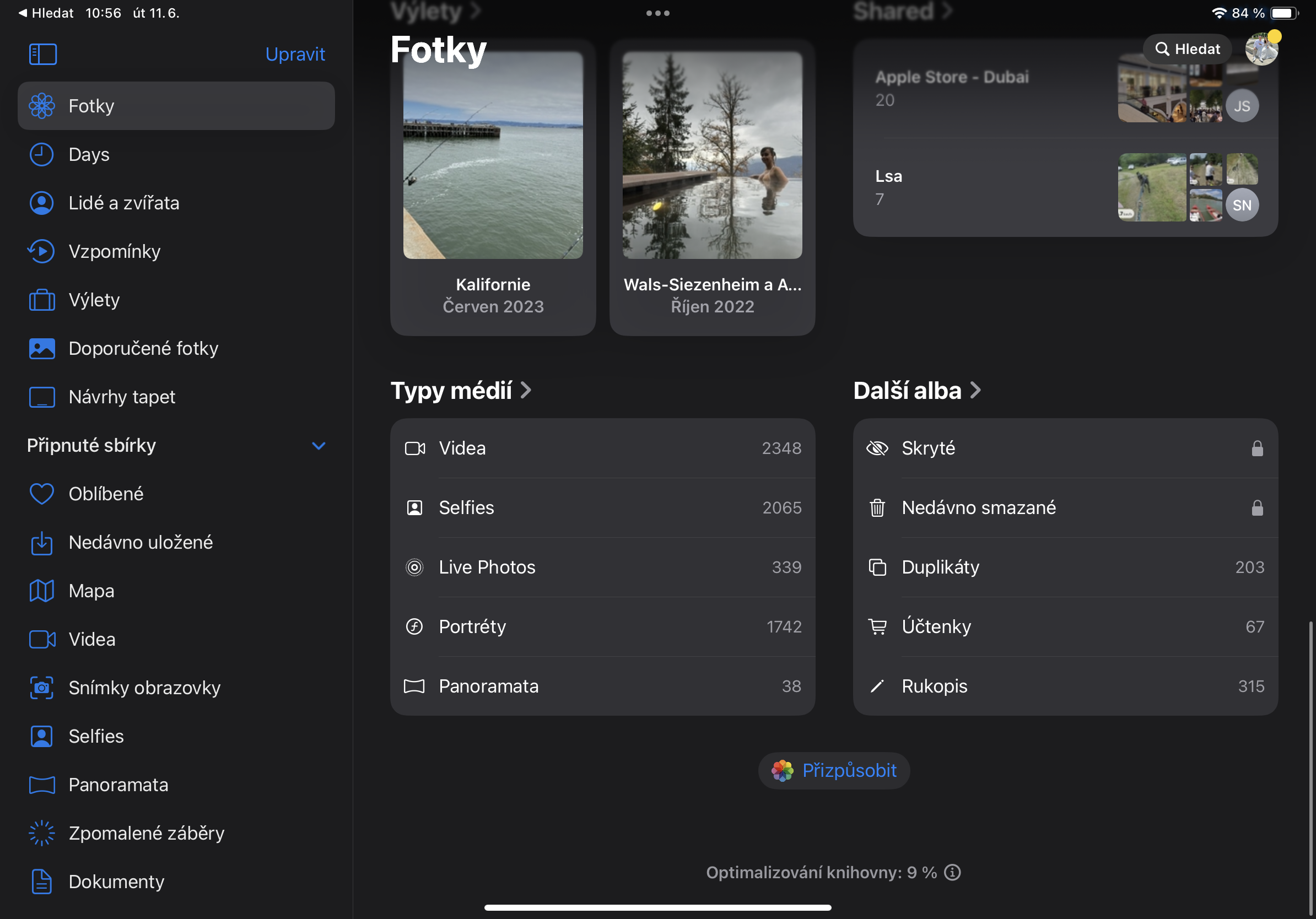
Task: Tap the info icon next to library optimization
Action: (x=952, y=872)
